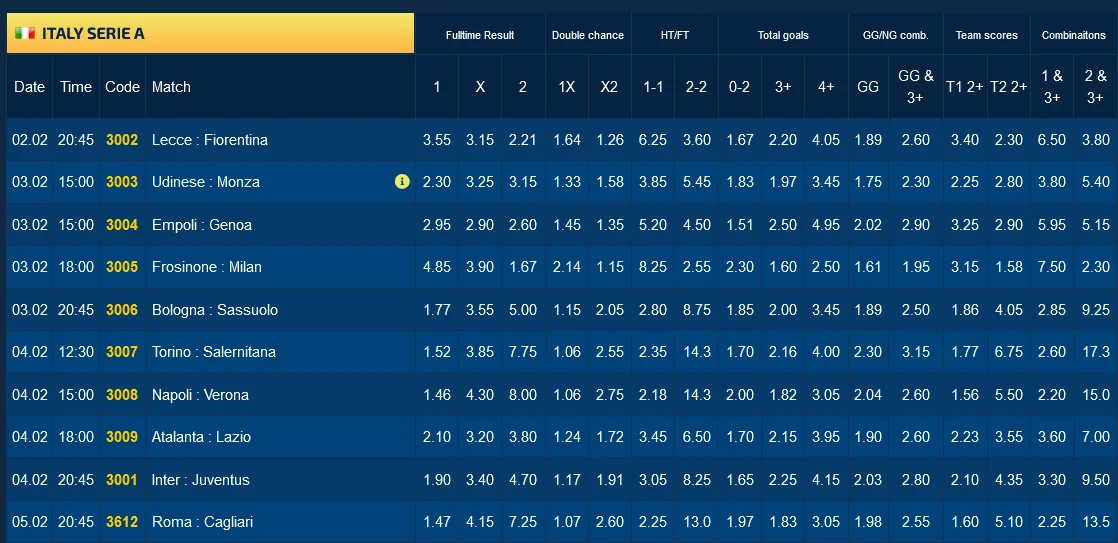Click the Total goals column group header
This screenshot has width=1118, height=543.
tap(783, 35)
